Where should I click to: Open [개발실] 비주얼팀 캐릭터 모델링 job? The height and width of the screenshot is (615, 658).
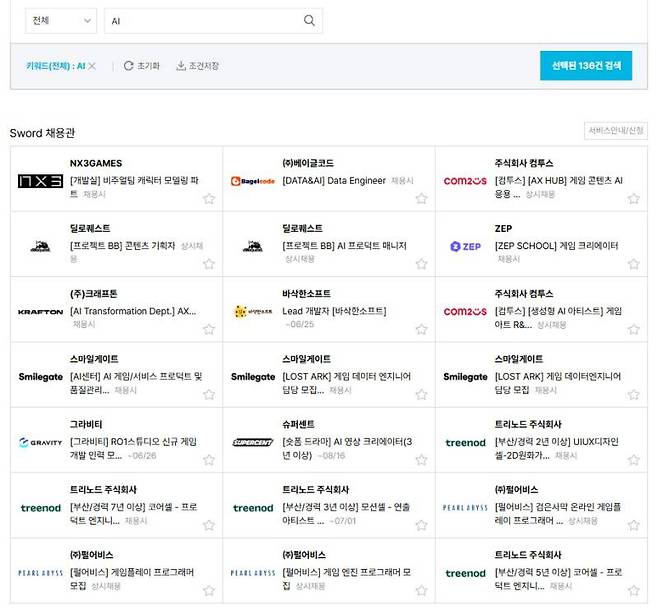(134, 187)
